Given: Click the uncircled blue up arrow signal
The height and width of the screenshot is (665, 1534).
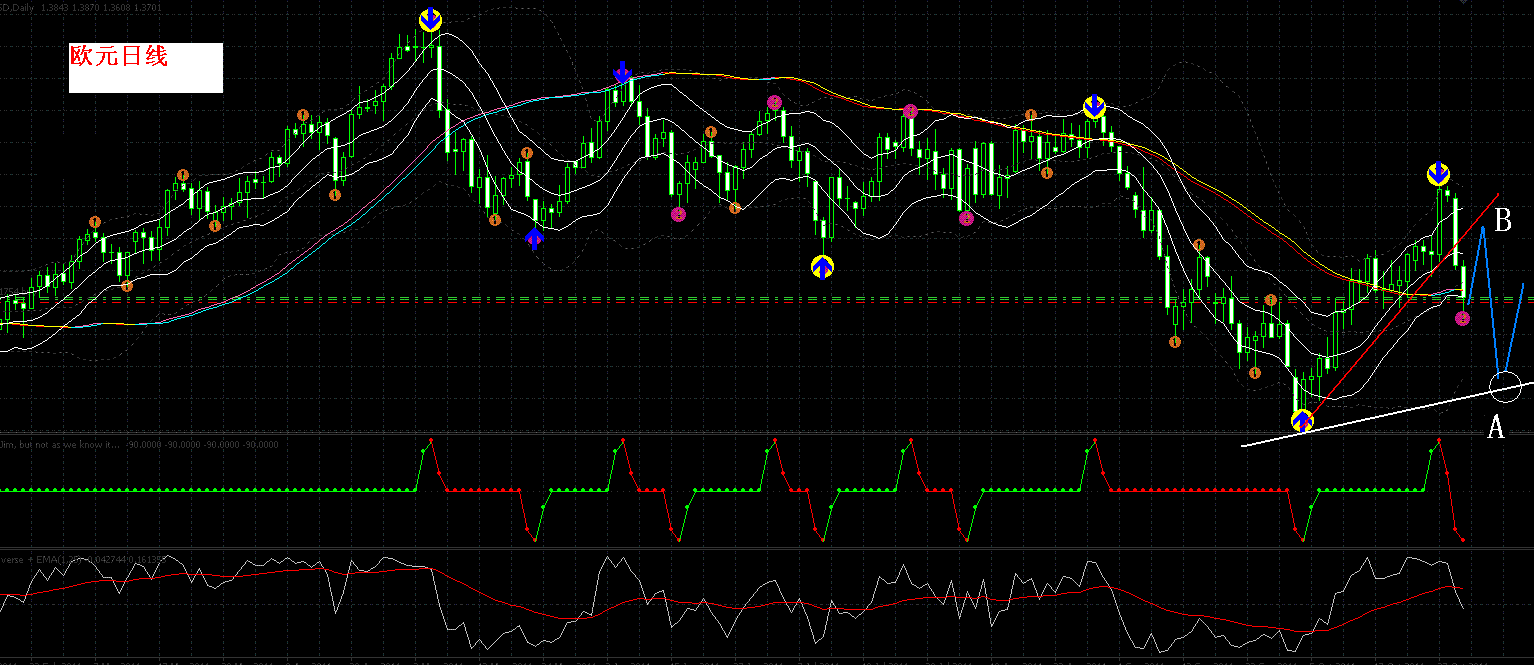Looking at the screenshot, I should click(x=534, y=237).
